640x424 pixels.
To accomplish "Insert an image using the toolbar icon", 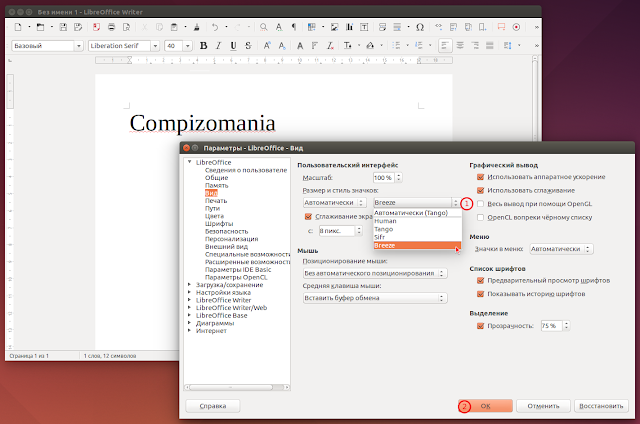I will point(334,27).
